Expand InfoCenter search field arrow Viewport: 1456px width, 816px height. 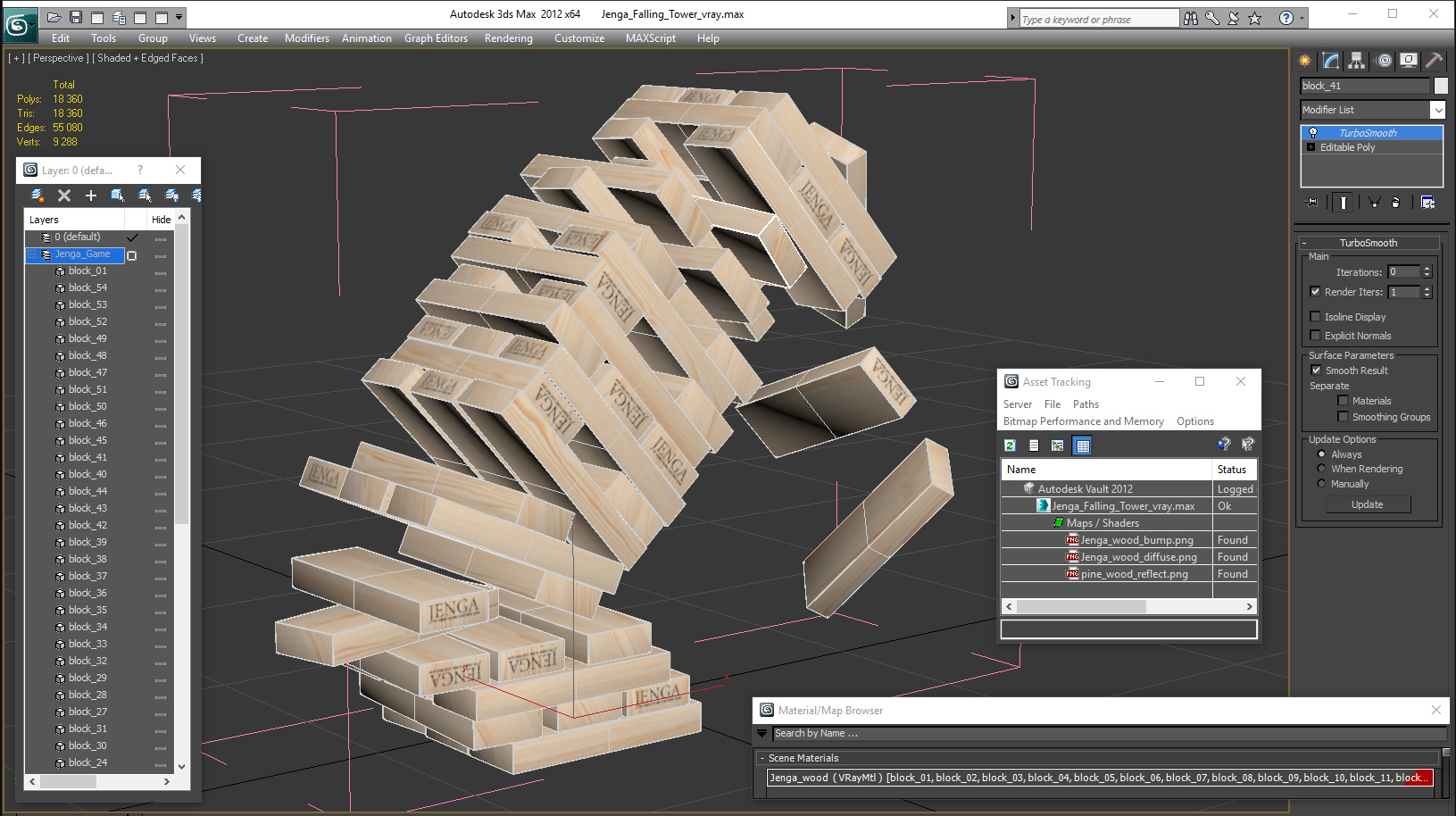(x=1012, y=18)
